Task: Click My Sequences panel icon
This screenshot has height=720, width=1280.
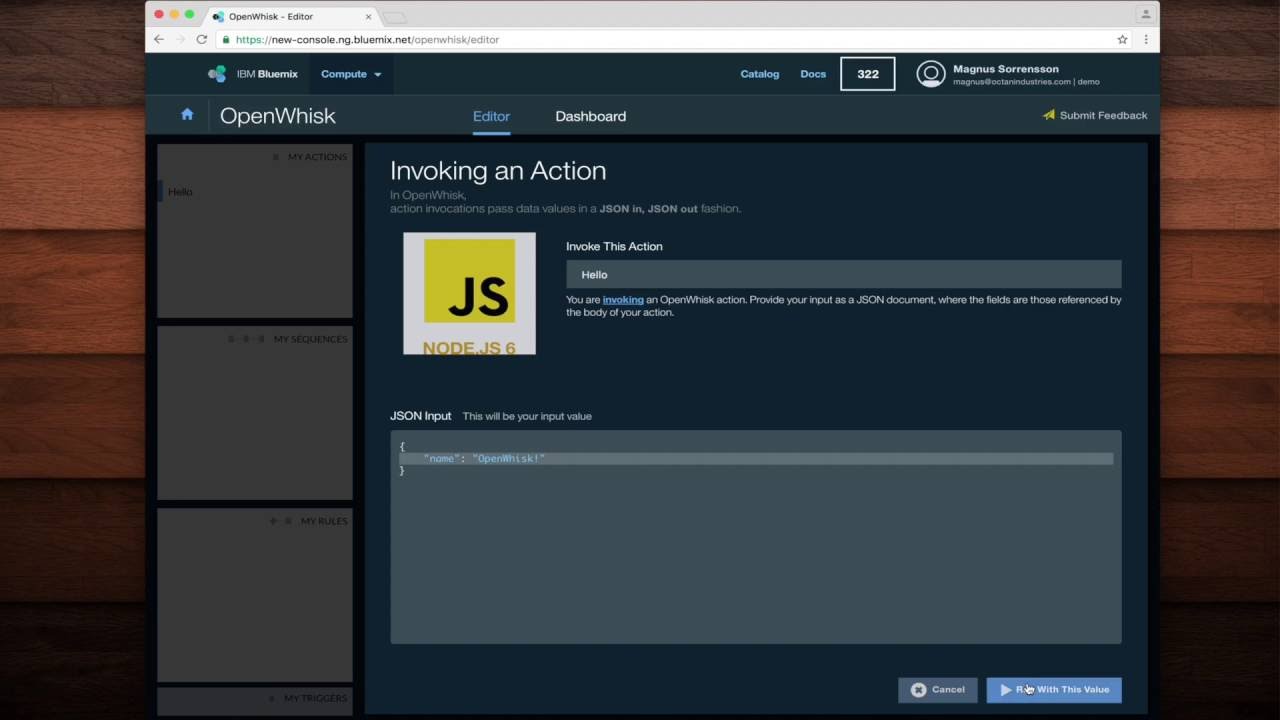Action: coord(247,339)
